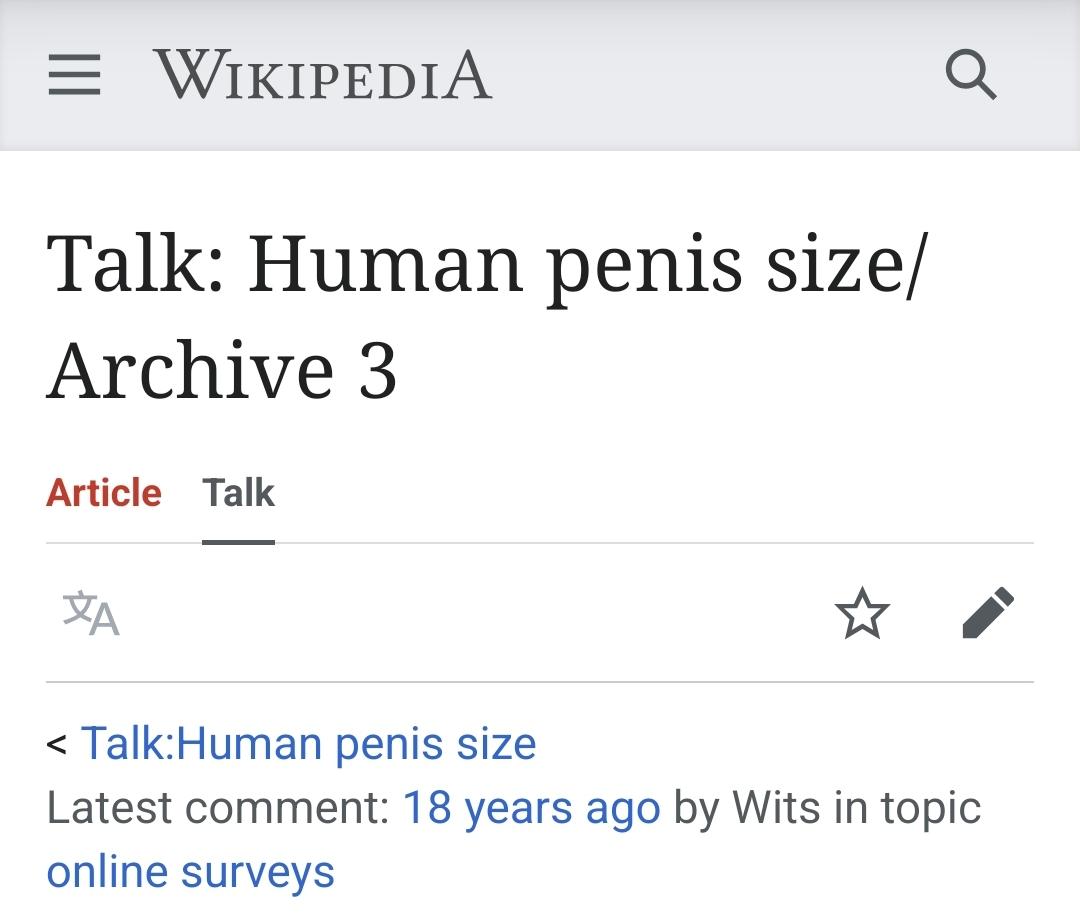Click the word "by" after the timestamp link
This screenshot has height=908, width=1080.
[696, 808]
